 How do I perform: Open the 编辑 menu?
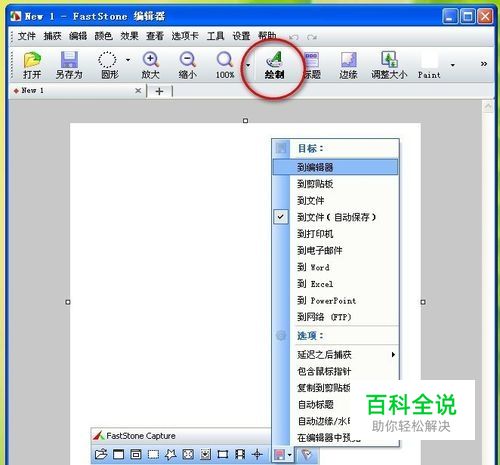pyautogui.click(x=78, y=36)
